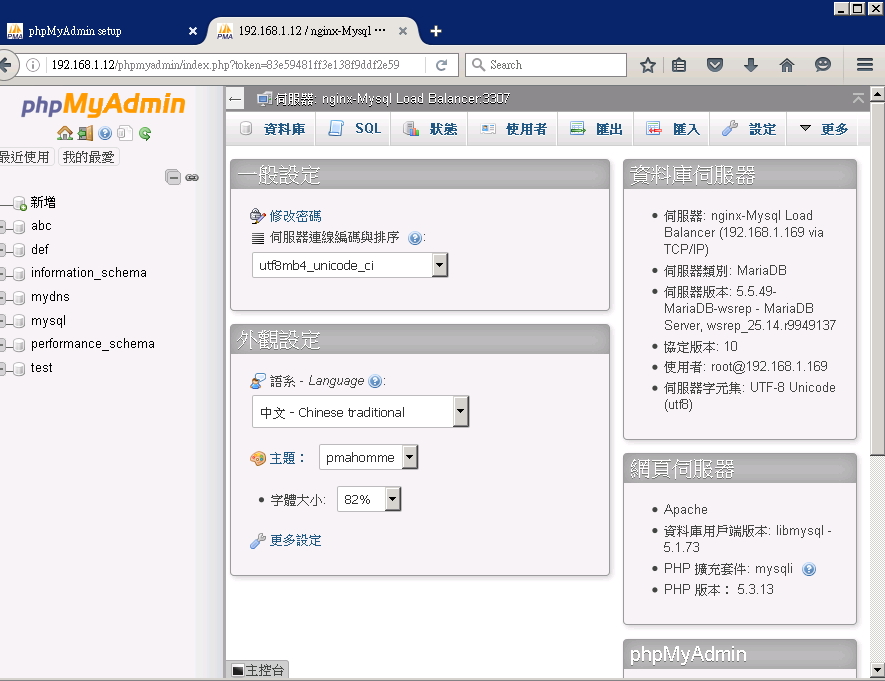This screenshot has width=885, height=681.
Task: Open the 主控台 console bar
Action: (258, 670)
